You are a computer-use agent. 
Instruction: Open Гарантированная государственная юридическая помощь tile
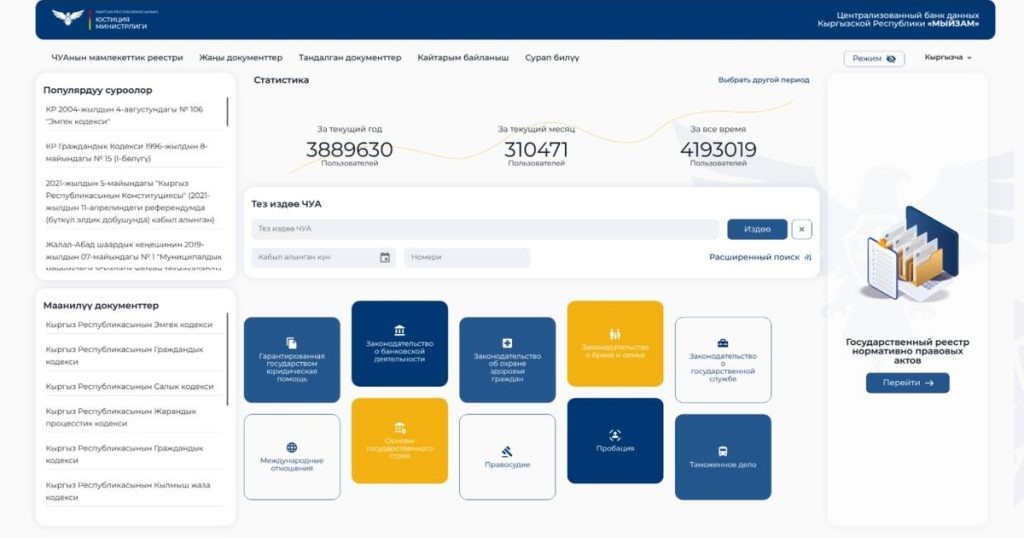click(x=292, y=360)
